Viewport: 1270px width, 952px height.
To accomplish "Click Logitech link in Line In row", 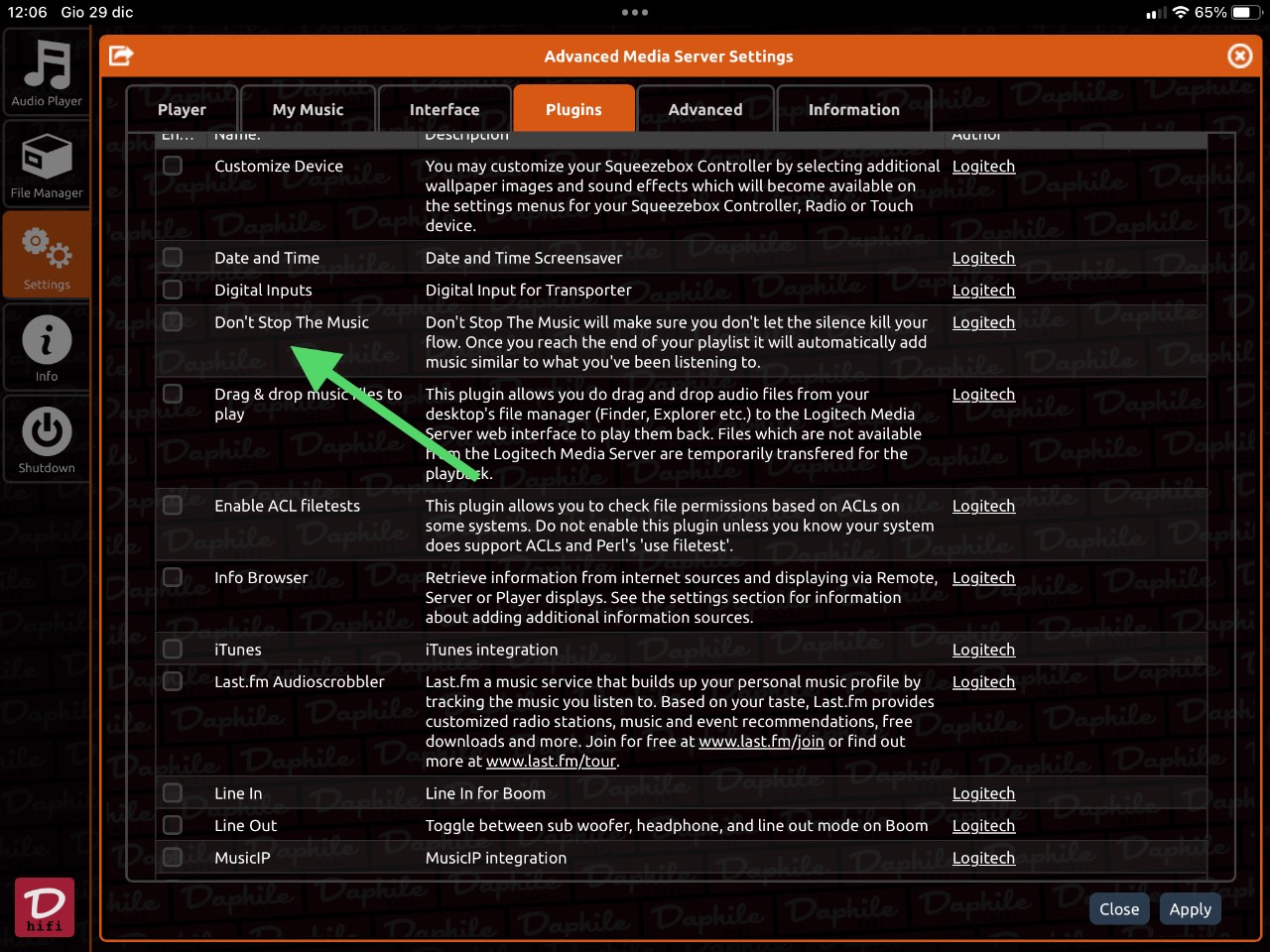I will tap(983, 793).
